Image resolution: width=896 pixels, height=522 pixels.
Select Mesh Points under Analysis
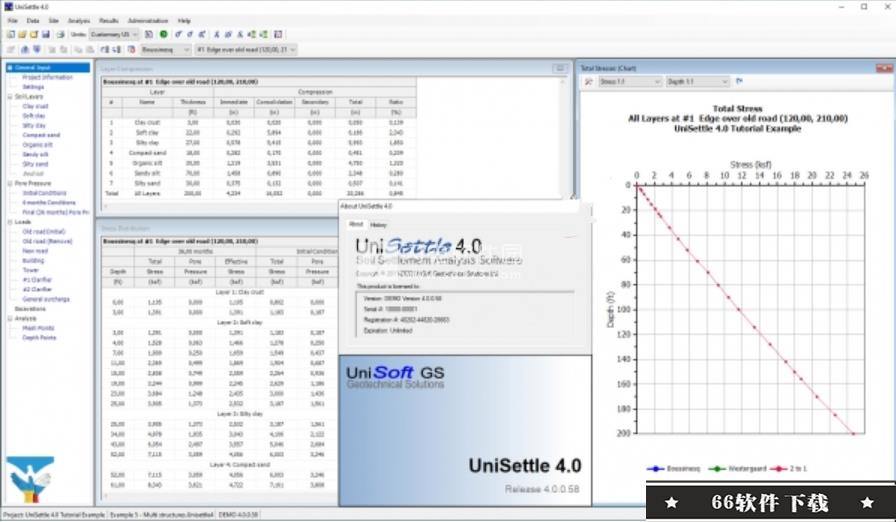coord(38,328)
